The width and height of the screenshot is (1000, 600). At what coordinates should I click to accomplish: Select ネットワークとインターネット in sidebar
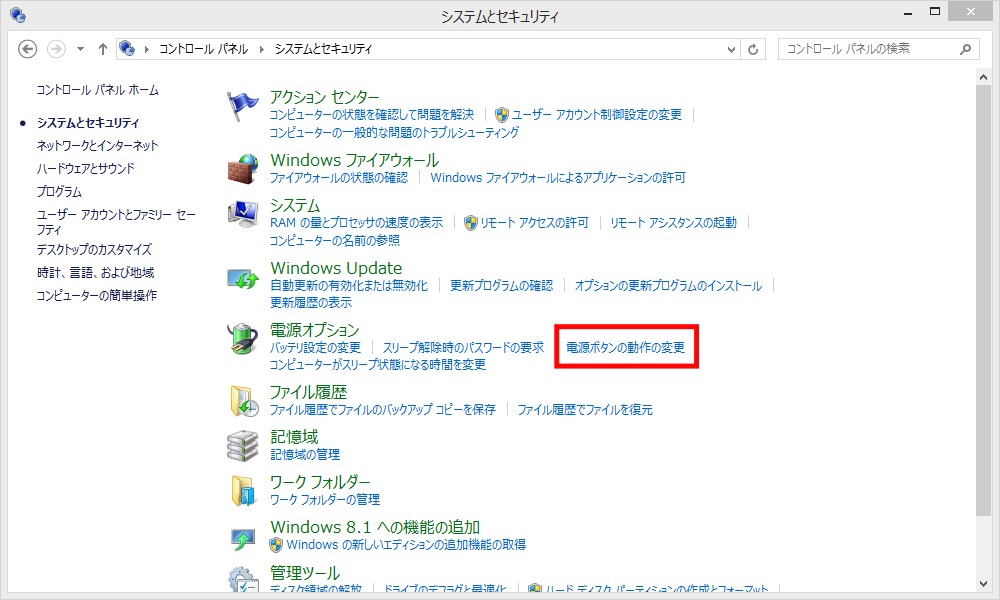coord(98,145)
